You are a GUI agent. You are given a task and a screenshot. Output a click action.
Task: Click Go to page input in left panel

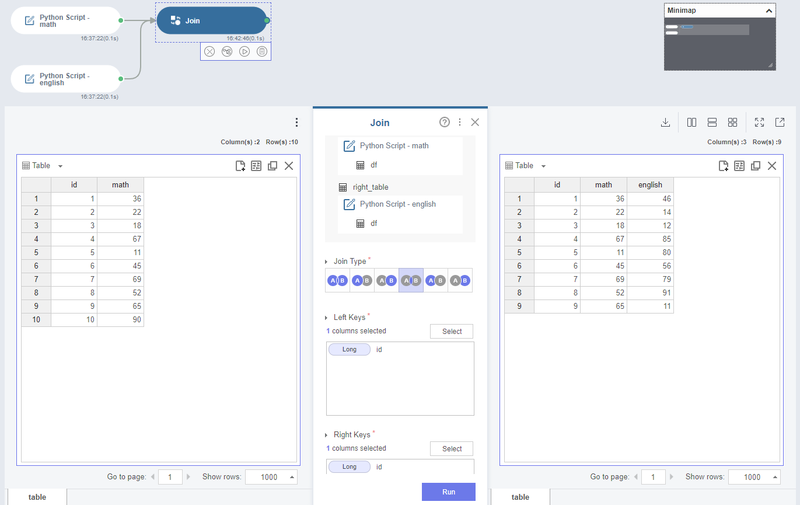(170, 477)
